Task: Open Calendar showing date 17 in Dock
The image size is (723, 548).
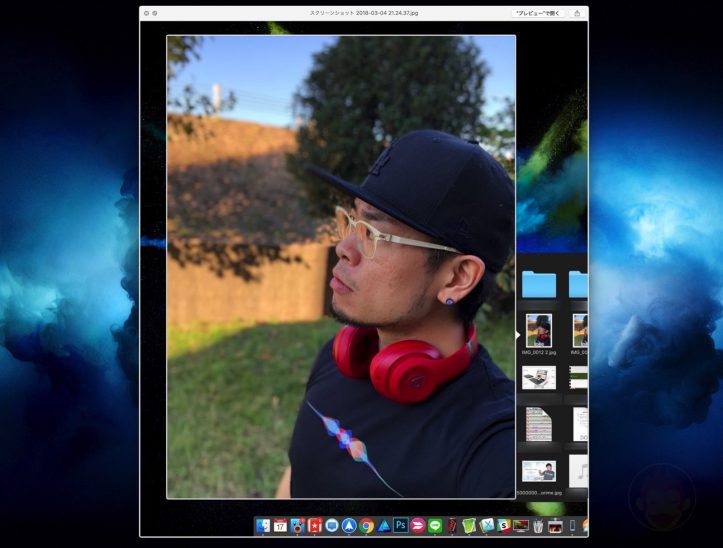Action: click(x=280, y=525)
